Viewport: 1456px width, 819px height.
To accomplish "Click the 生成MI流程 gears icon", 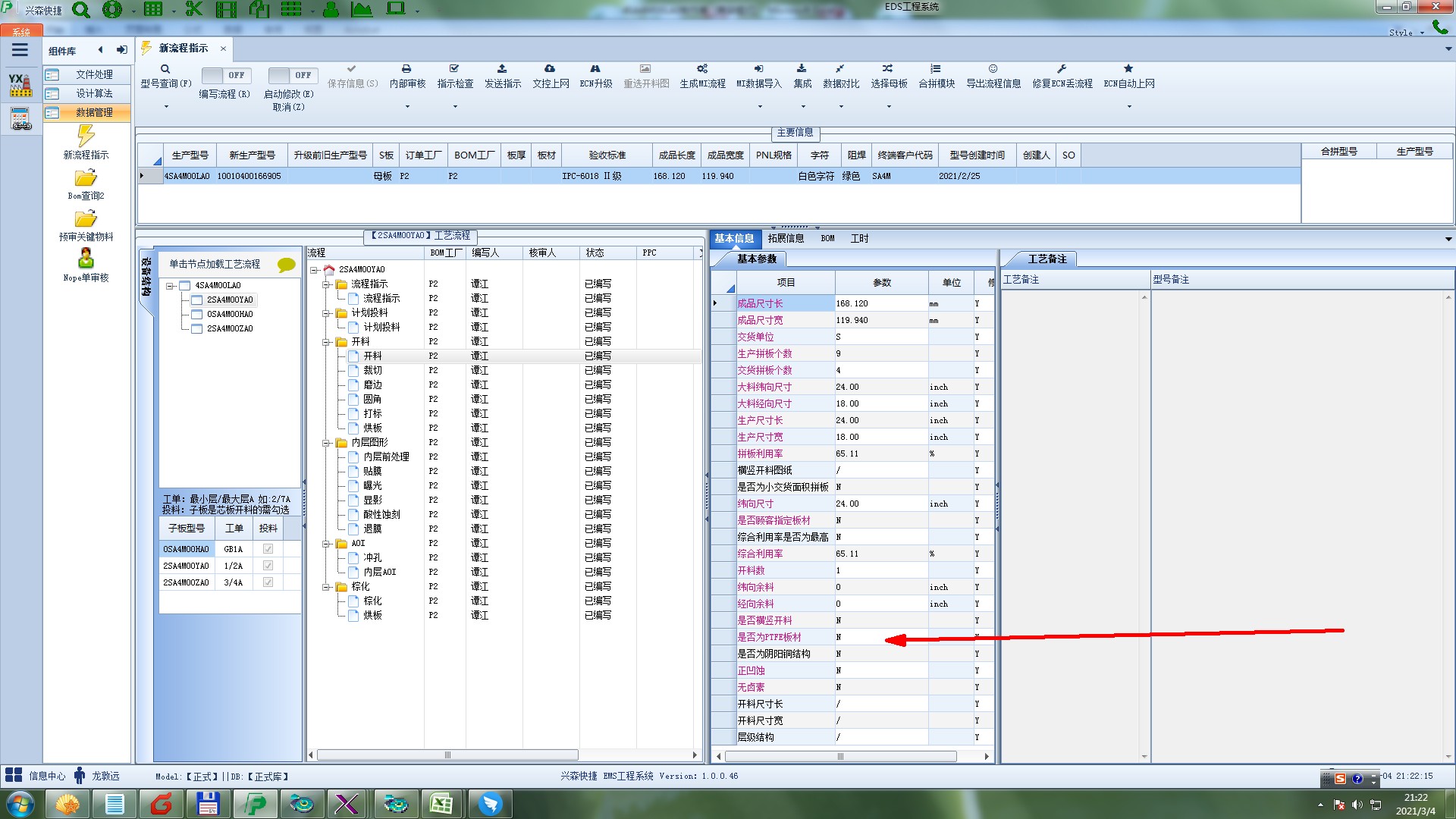I will pyautogui.click(x=702, y=69).
